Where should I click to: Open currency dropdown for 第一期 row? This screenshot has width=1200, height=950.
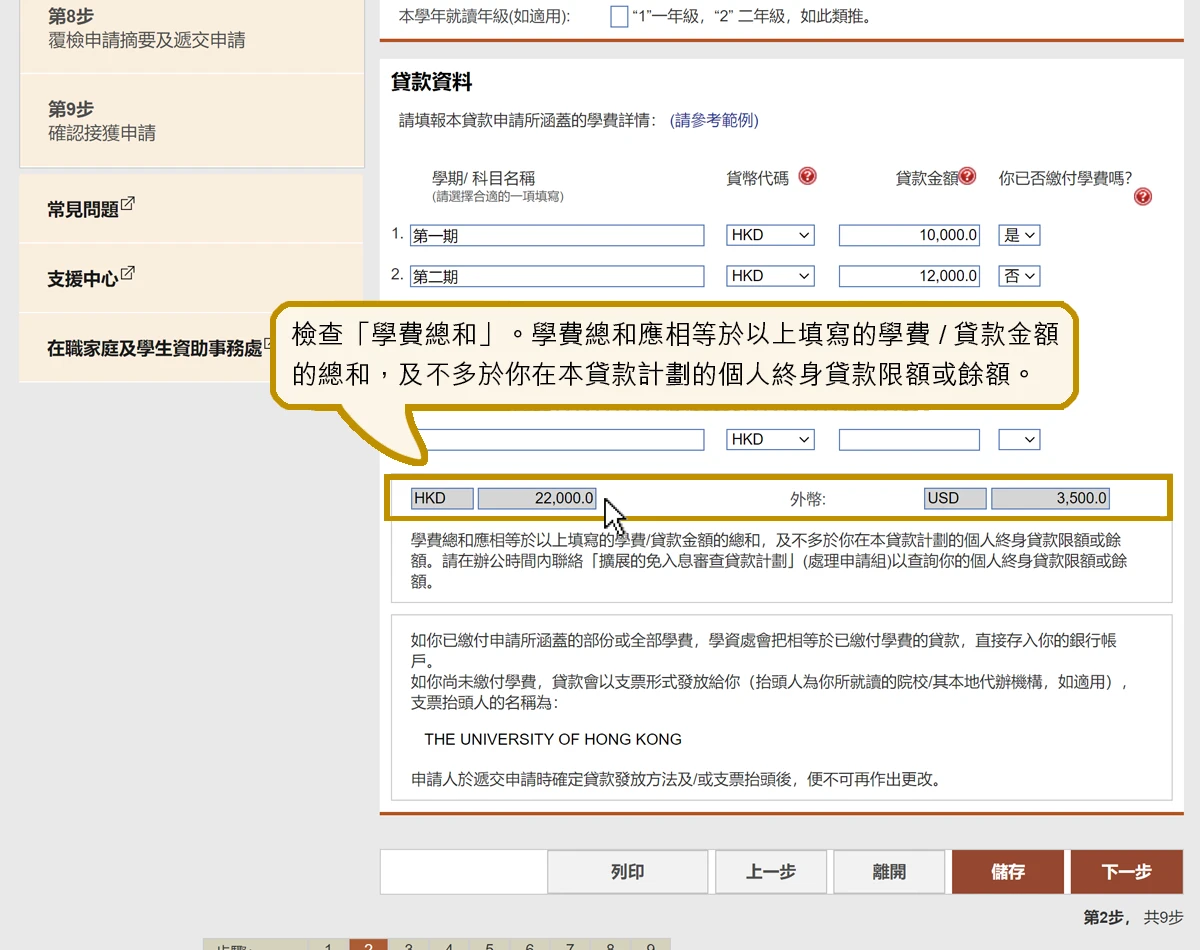pos(770,235)
